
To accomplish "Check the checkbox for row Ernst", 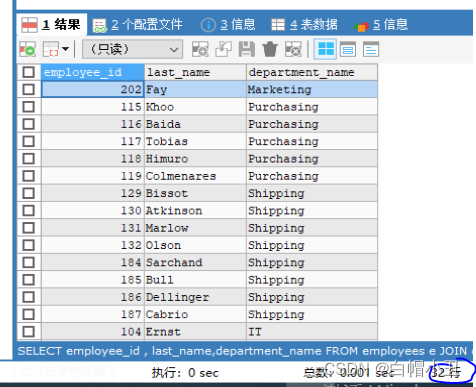I will point(28,332).
